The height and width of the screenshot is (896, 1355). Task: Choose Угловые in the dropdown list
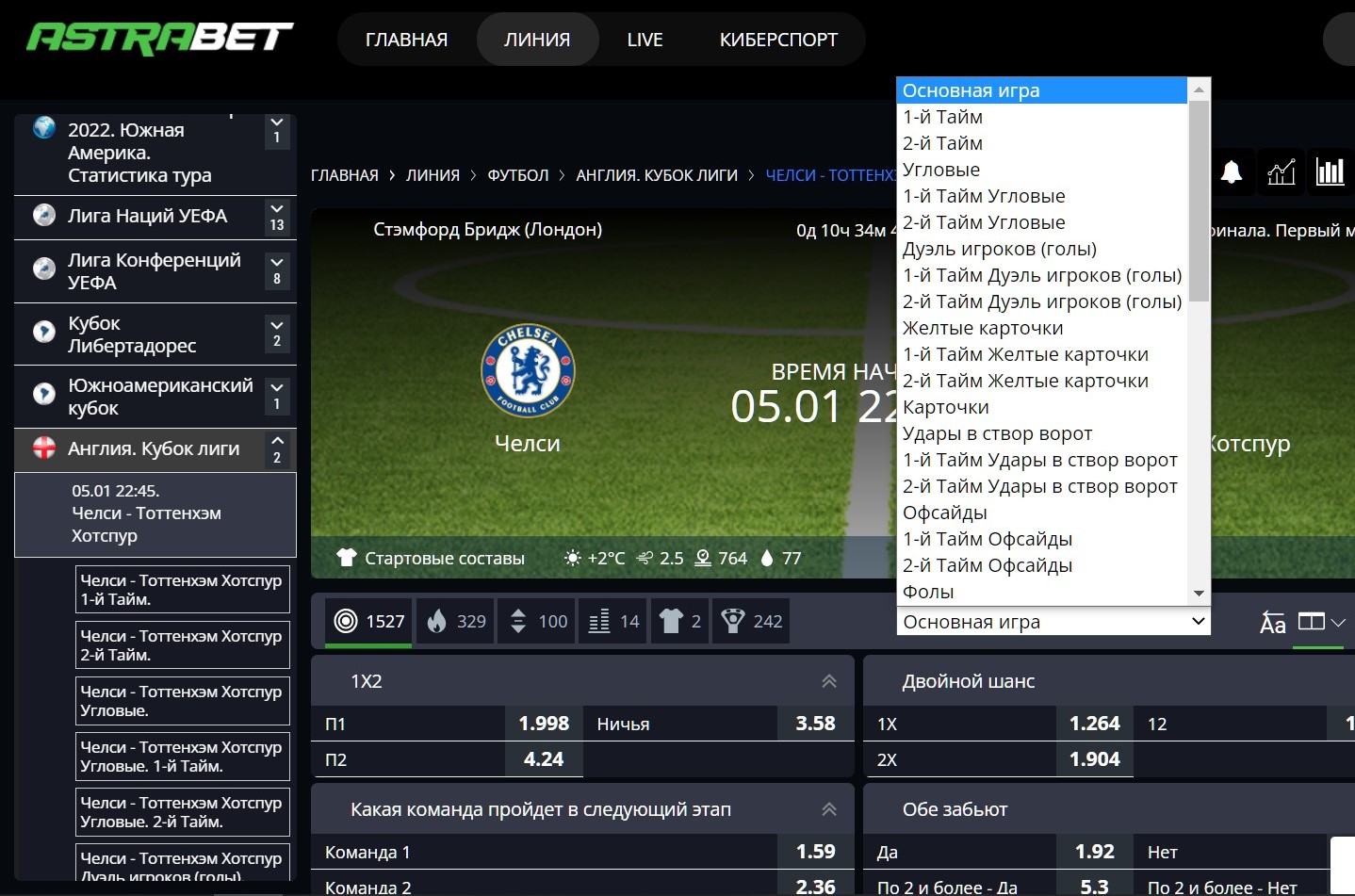[1041, 170]
